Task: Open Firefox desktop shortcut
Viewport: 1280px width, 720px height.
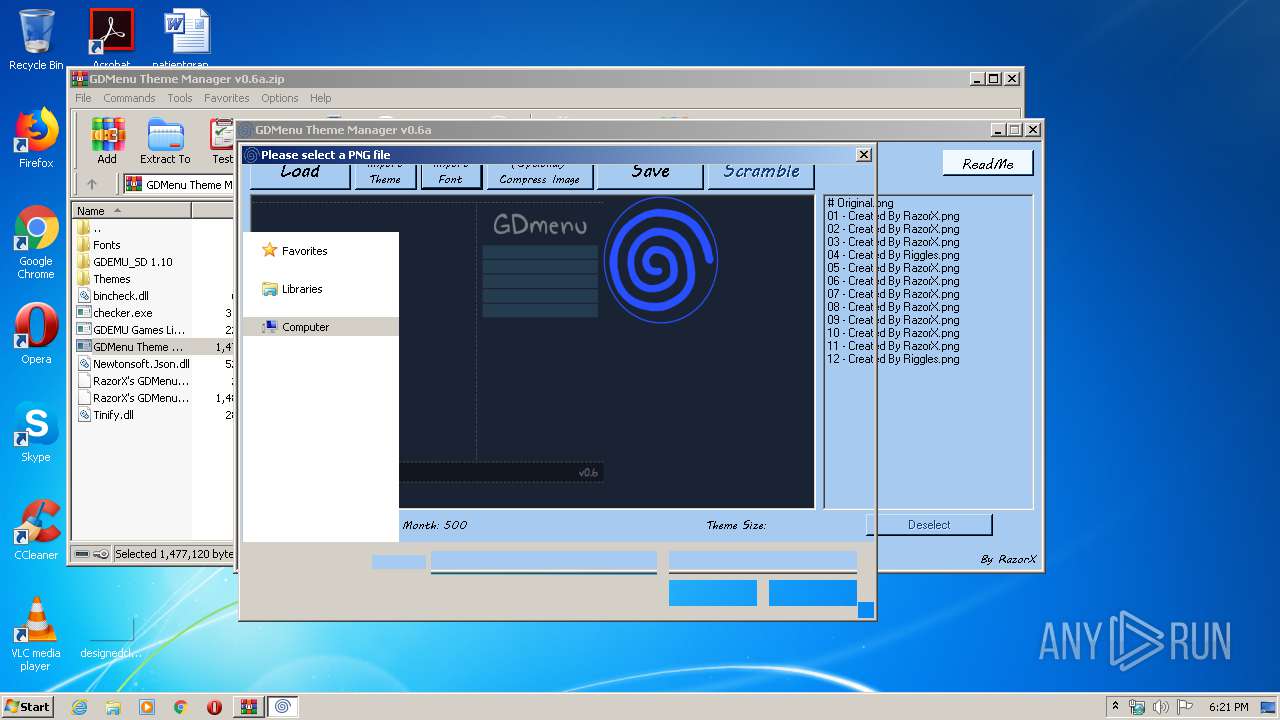Action: click(36, 138)
